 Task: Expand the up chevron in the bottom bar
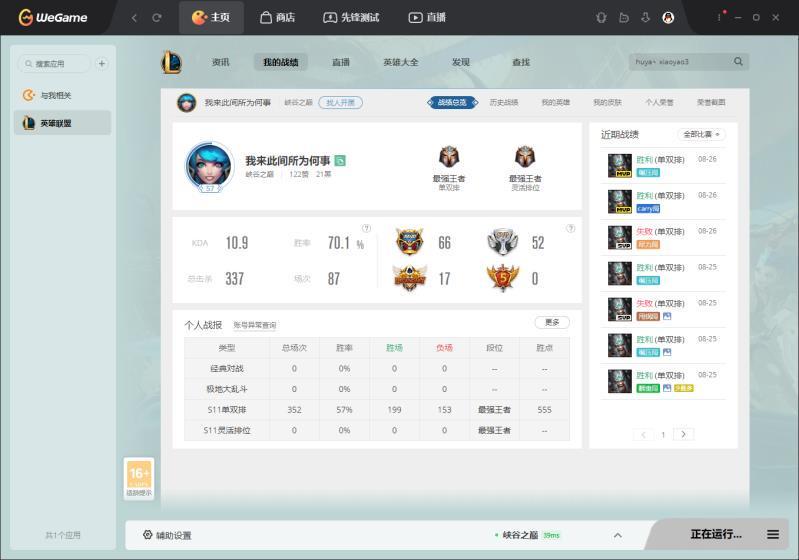tap(618, 535)
